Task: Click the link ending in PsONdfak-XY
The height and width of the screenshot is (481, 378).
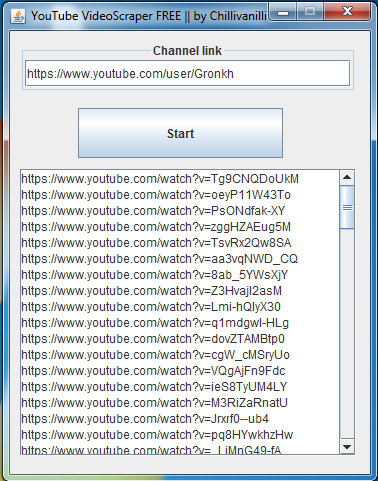Action: click(153, 211)
